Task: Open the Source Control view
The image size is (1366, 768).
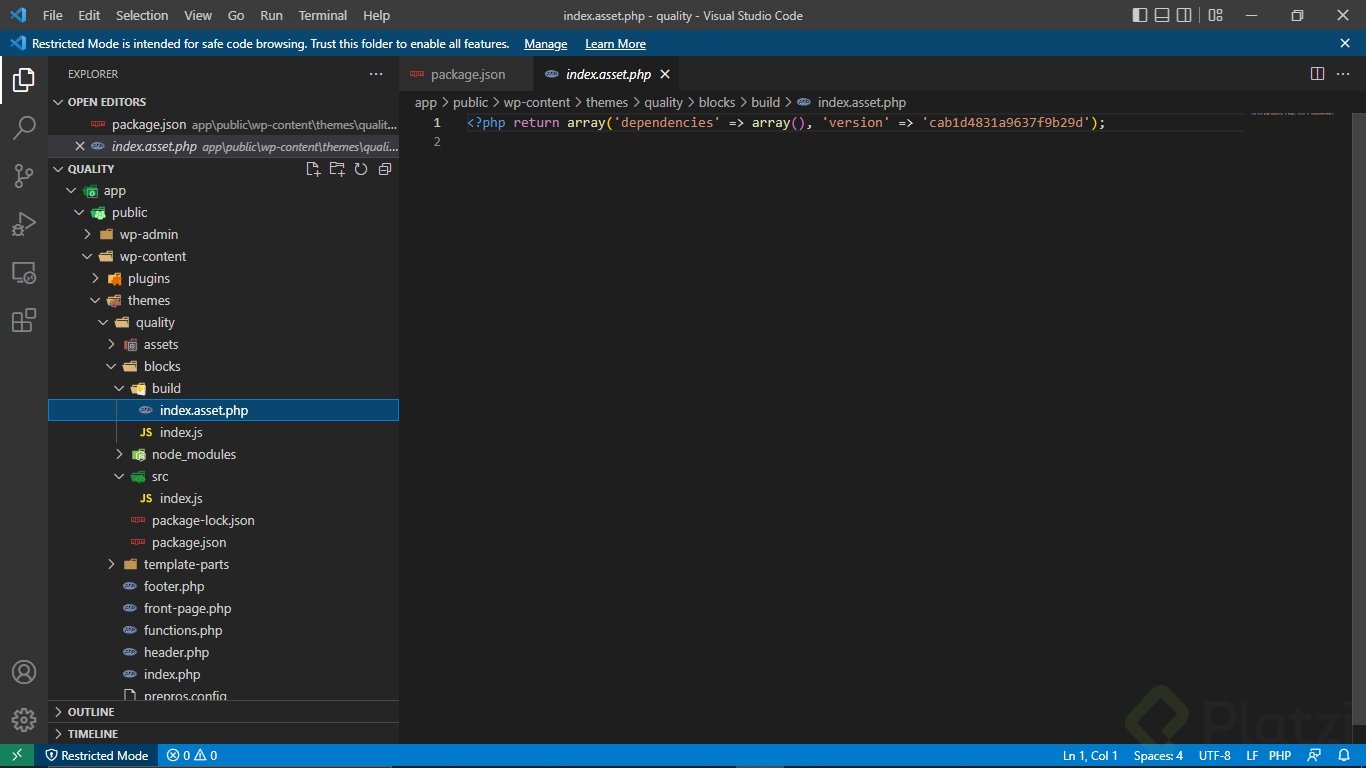Action: click(24, 176)
